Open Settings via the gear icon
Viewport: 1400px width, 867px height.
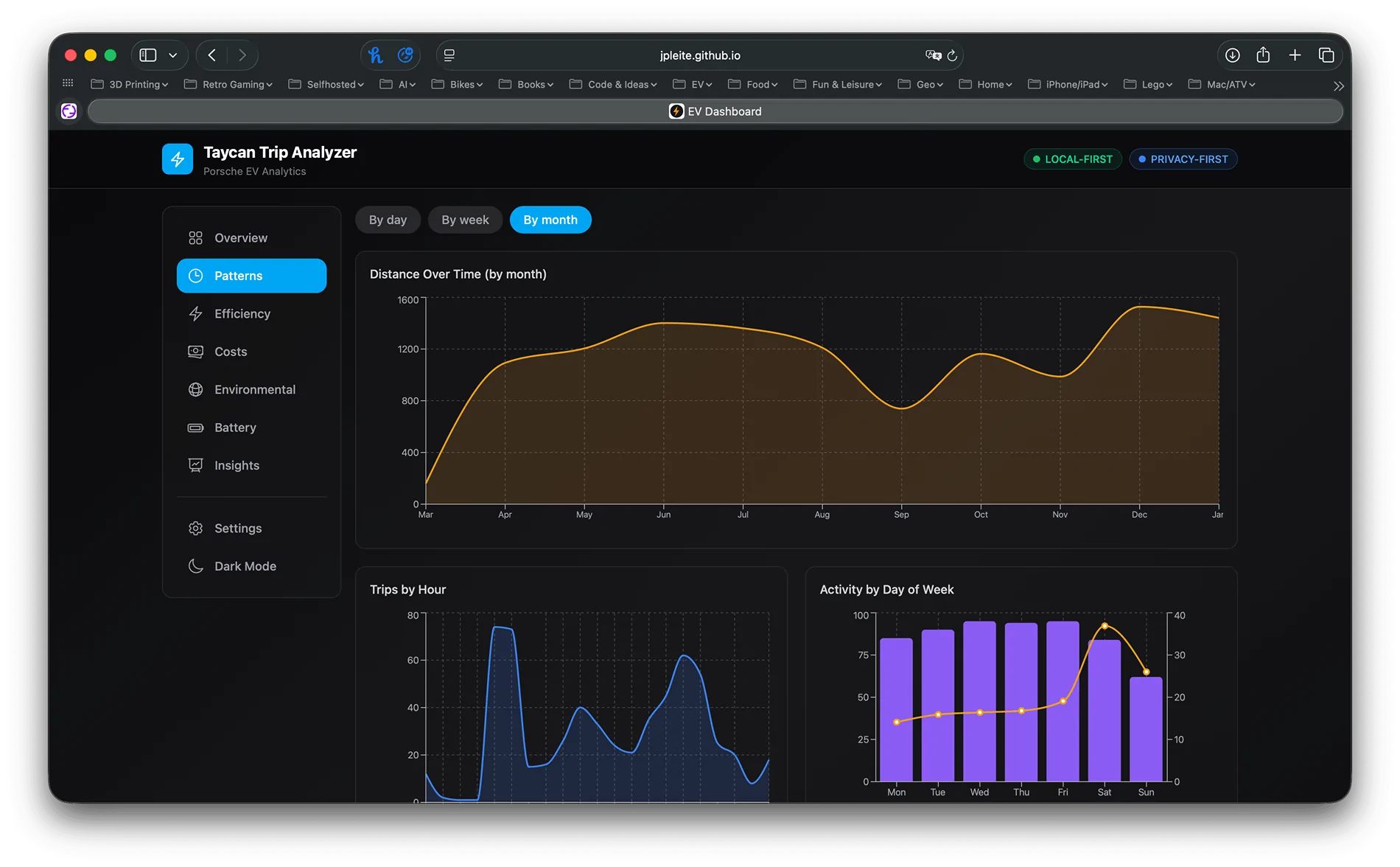pyautogui.click(x=195, y=528)
